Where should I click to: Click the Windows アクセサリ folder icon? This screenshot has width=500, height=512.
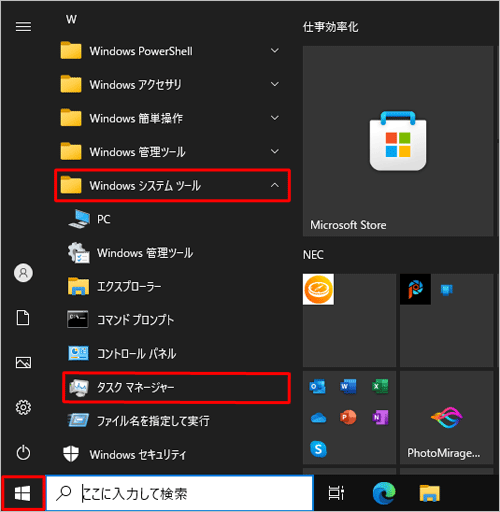pos(71,84)
